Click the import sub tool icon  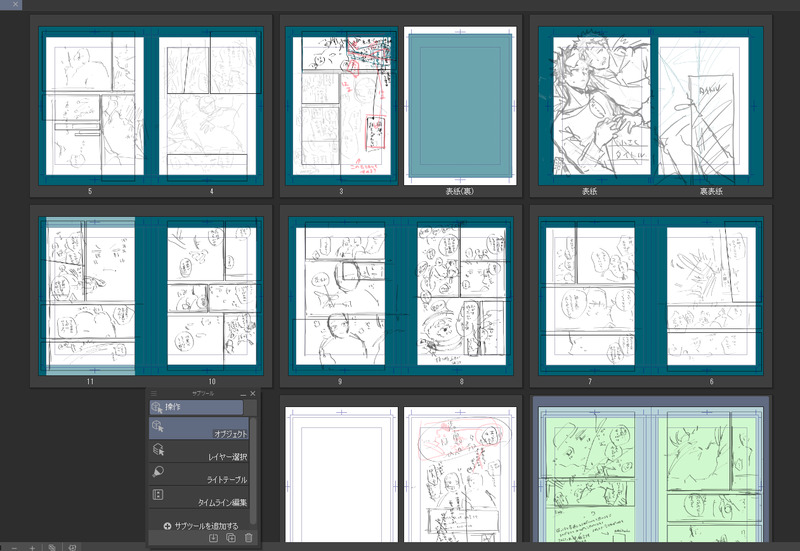[x=214, y=538]
